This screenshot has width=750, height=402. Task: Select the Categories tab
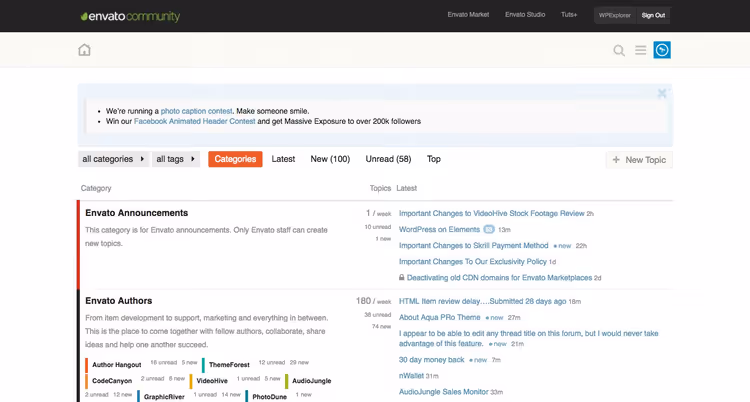(235, 159)
